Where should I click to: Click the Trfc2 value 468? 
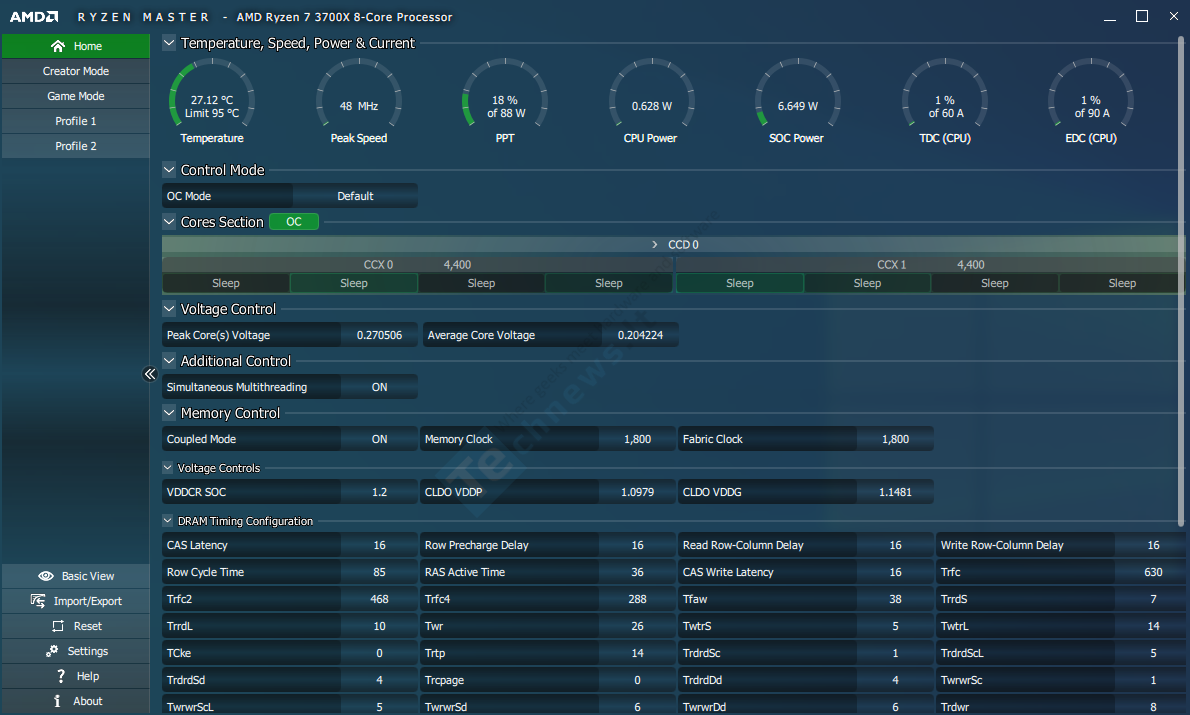point(379,600)
